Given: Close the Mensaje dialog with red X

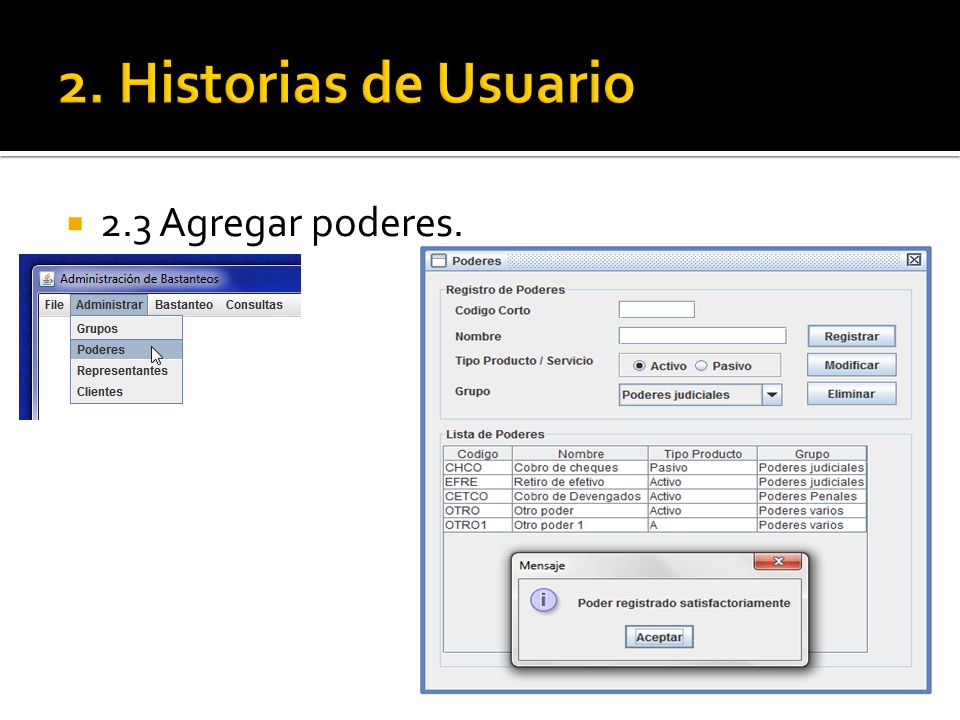Looking at the screenshot, I should tap(778, 561).
